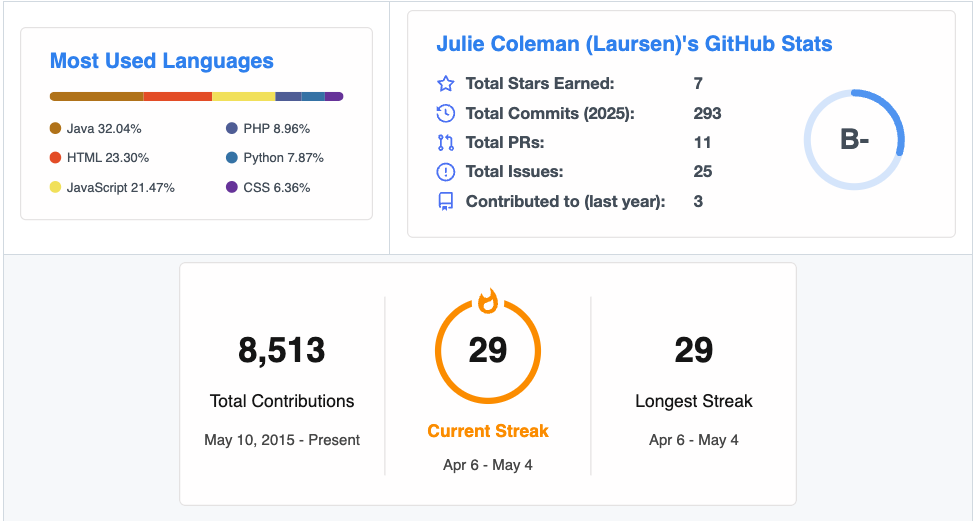The height and width of the screenshot is (521, 974).
Task: Click the Most Used Languages heading
Action: [x=162, y=61]
